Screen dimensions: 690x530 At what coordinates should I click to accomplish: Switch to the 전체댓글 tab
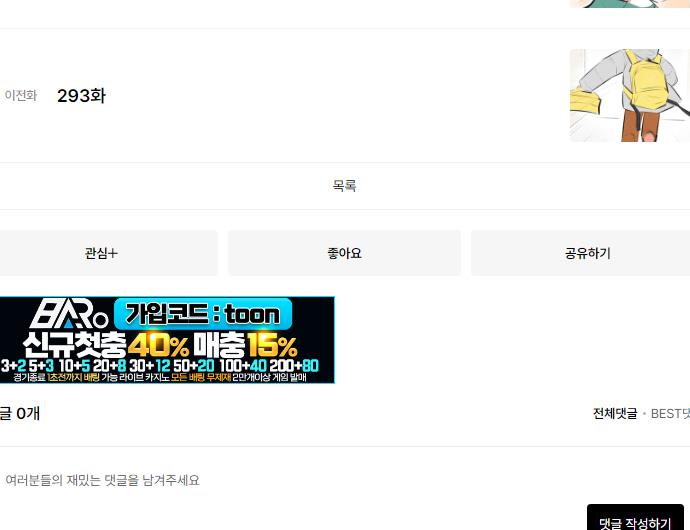point(615,414)
